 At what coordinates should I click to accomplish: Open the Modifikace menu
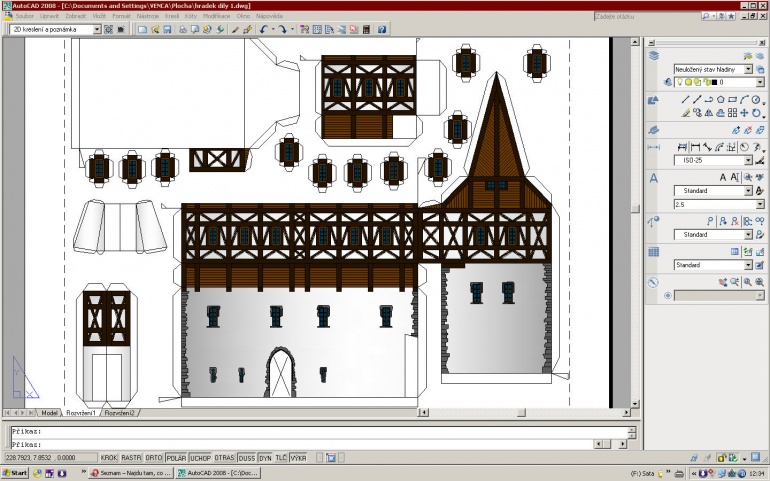tap(217, 16)
